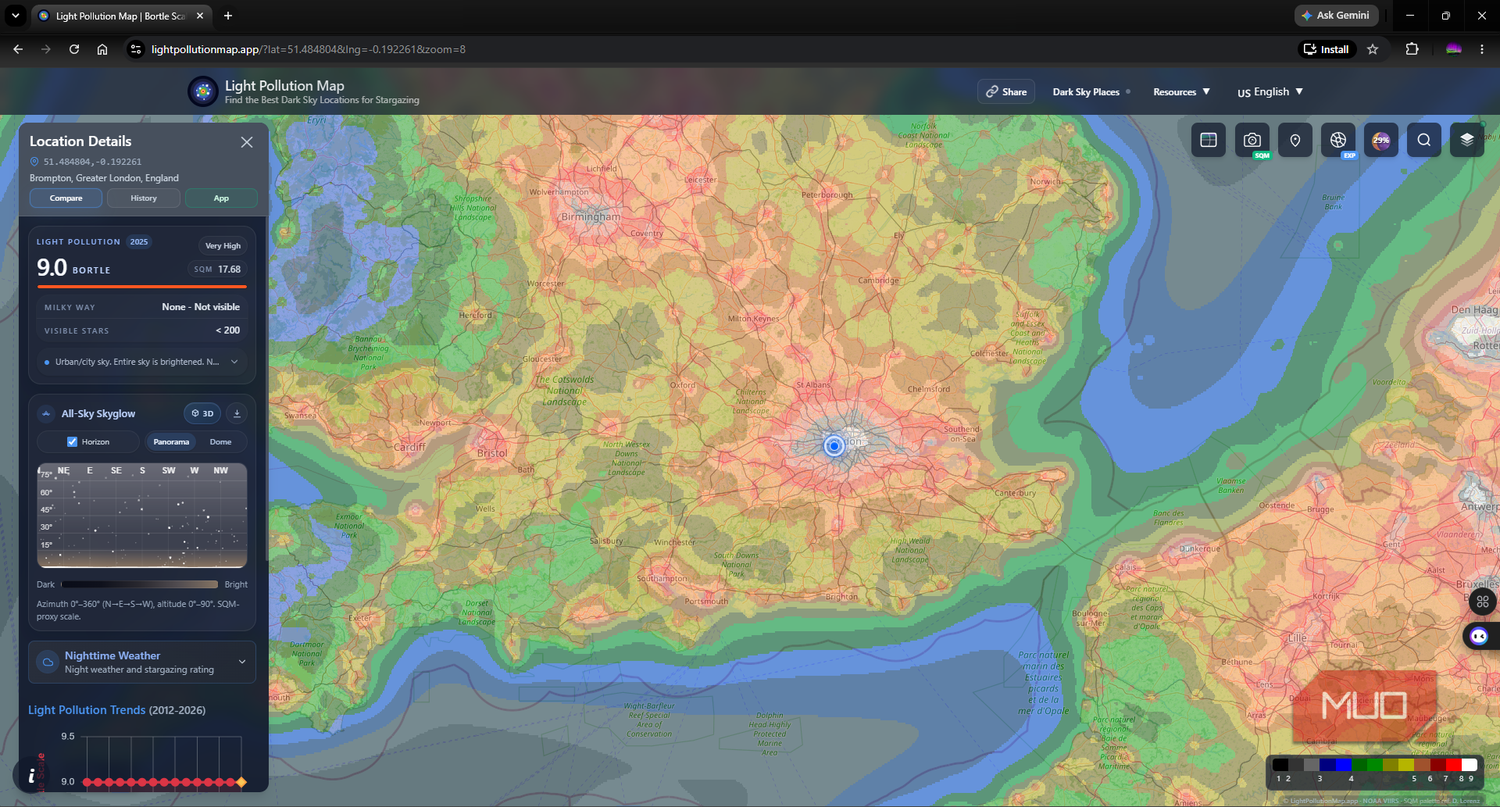
Task: Click the 2025 year badge
Action: (139, 242)
